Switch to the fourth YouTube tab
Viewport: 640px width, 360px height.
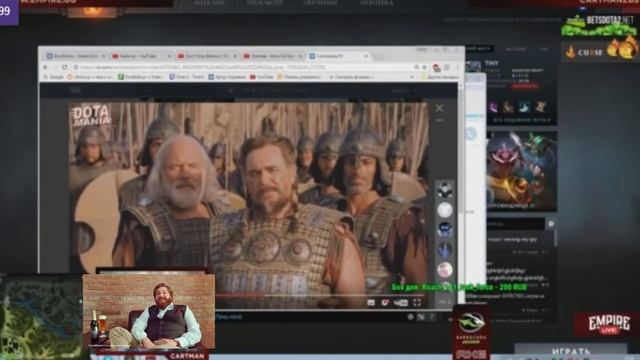[273, 56]
